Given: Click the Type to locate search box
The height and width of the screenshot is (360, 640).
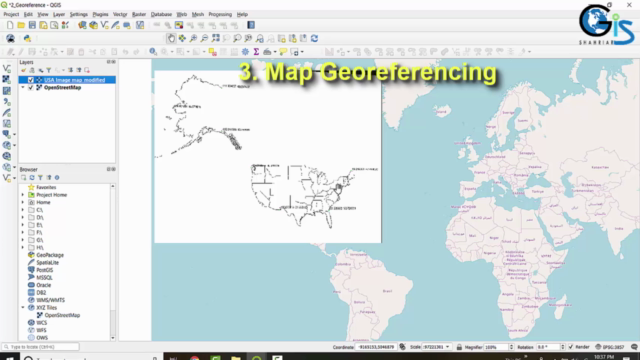Looking at the screenshot, I should [40, 347].
